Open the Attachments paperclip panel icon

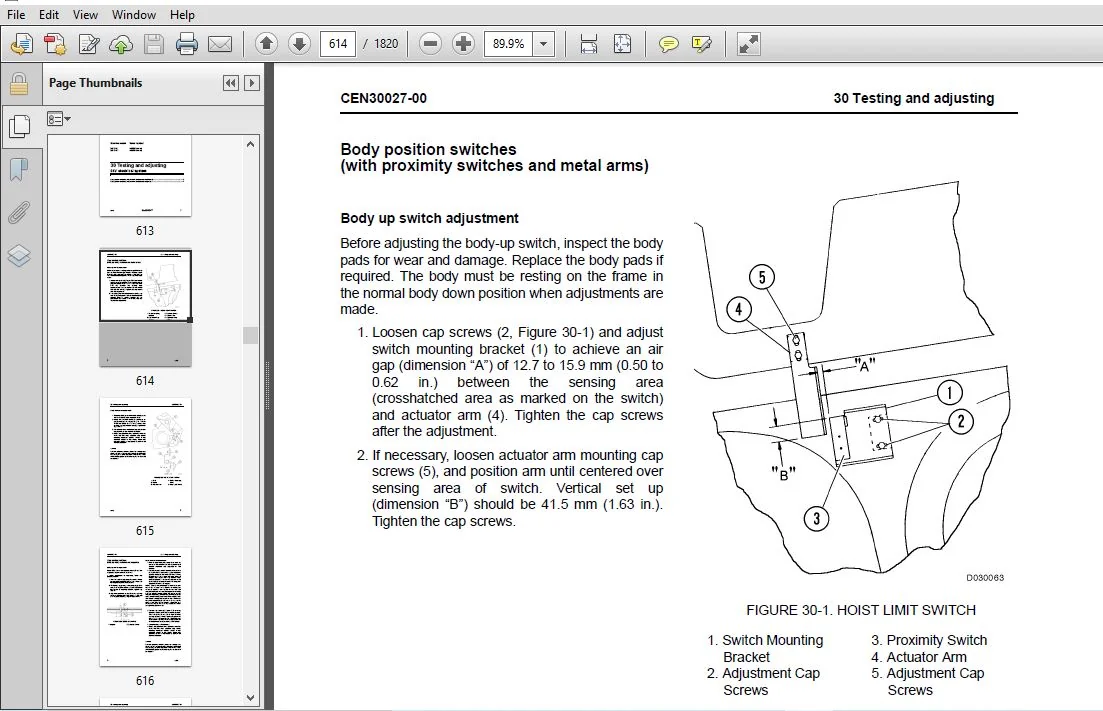(19, 212)
